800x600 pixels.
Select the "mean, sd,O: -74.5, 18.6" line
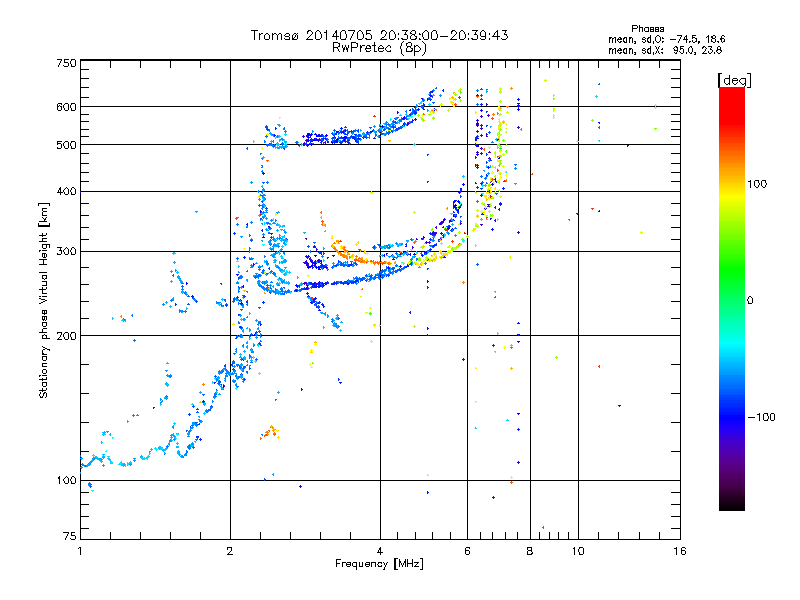[x=666, y=39]
